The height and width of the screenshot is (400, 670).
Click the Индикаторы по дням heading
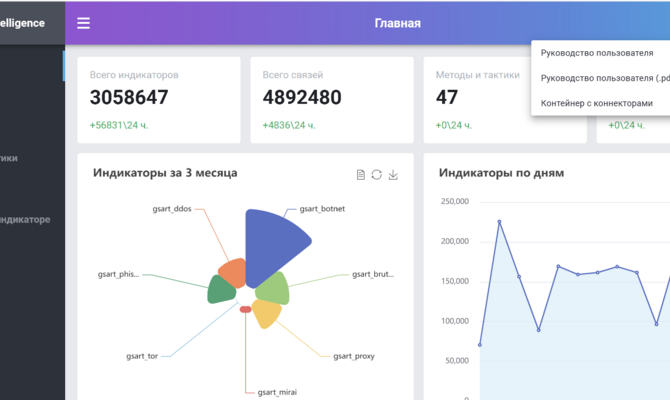point(501,173)
